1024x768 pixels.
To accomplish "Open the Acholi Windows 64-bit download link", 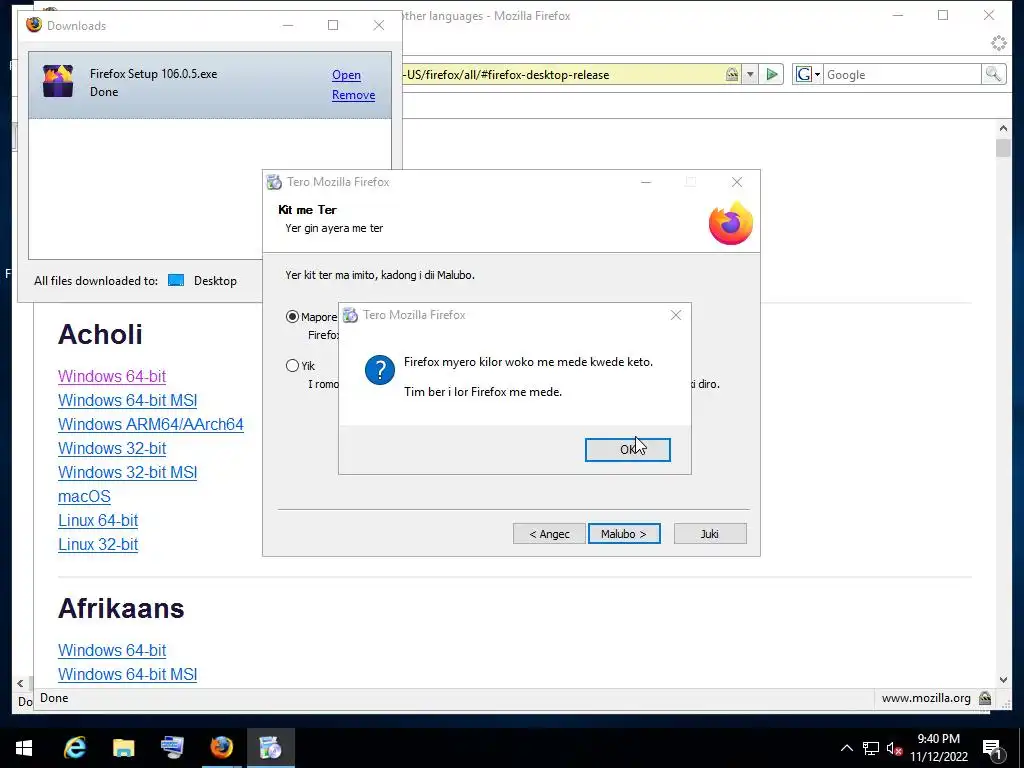I will pos(112,376).
